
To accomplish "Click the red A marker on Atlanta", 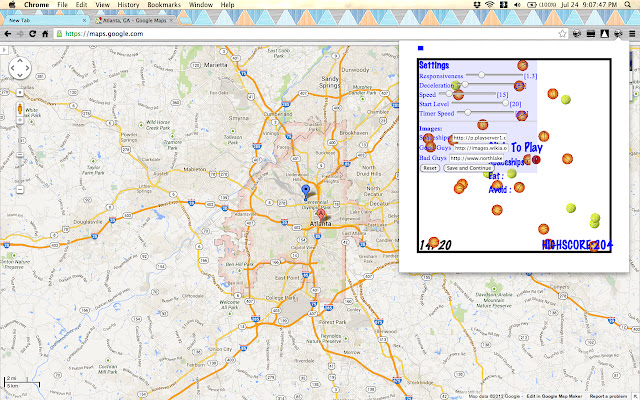I will point(321,214).
